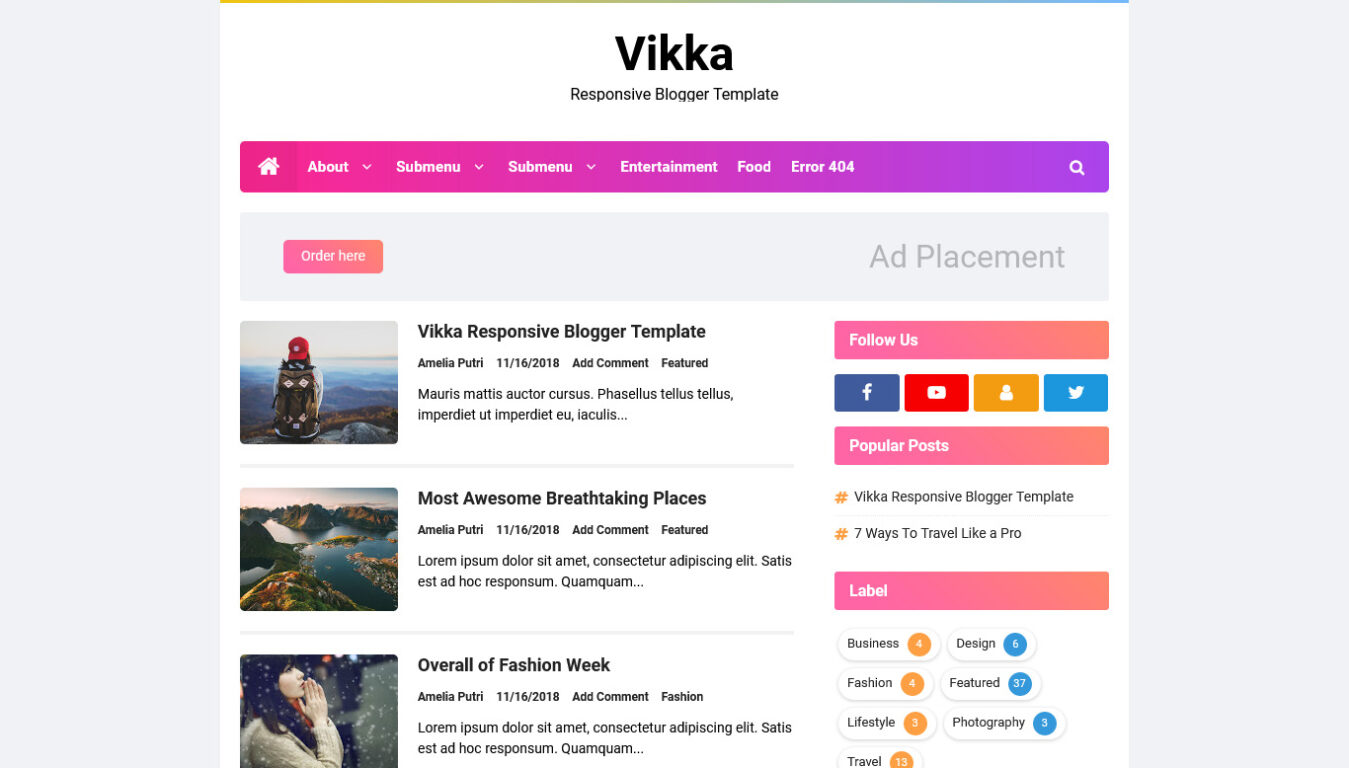Open the YouTube follow button
Image resolution: width=1349 pixels, height=768 pixels.
936,393
